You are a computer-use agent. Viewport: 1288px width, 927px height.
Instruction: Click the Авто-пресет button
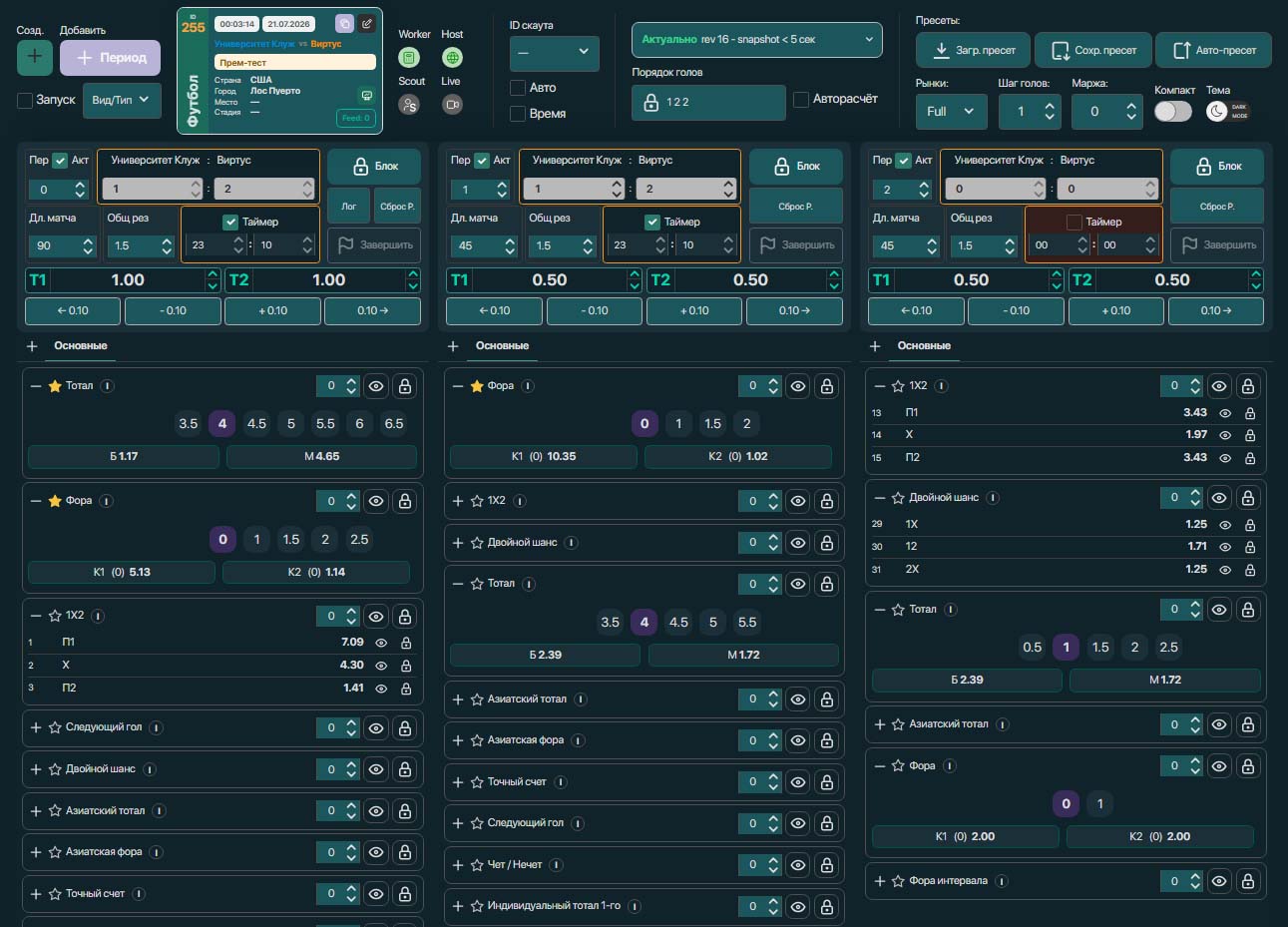coord(1214,50)
